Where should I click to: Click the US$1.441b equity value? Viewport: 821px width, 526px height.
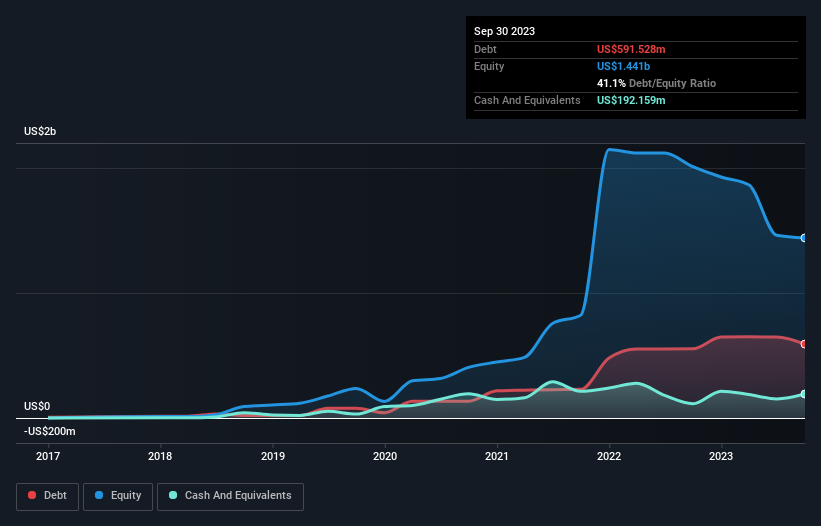click(x=623, y=66)
